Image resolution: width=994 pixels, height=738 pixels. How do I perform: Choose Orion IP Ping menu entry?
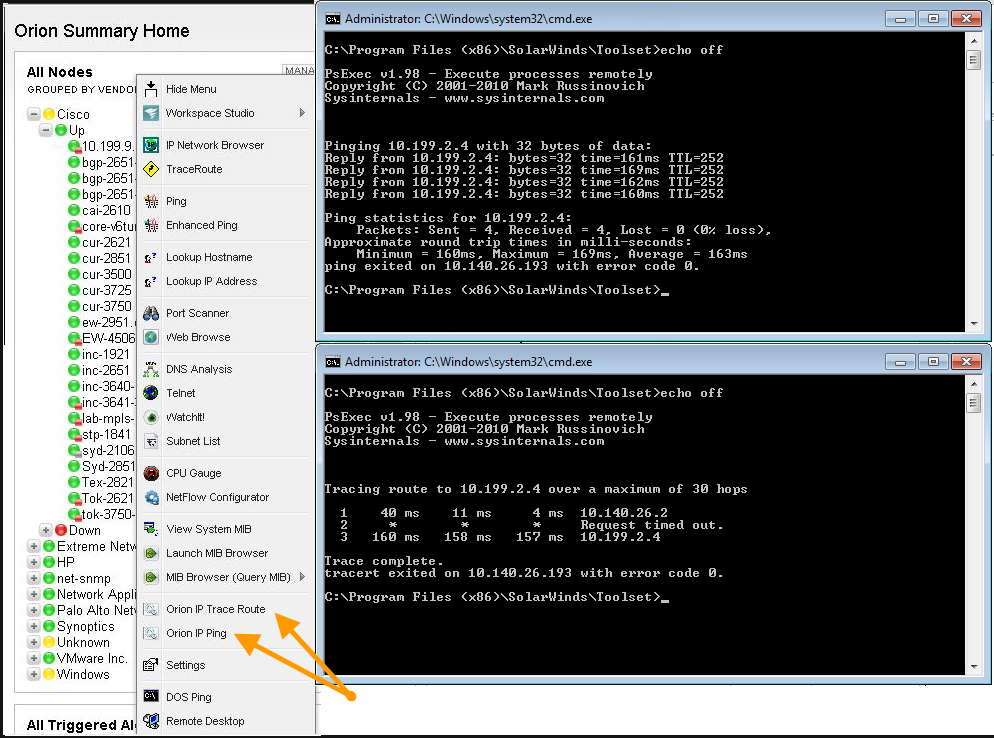196,633
